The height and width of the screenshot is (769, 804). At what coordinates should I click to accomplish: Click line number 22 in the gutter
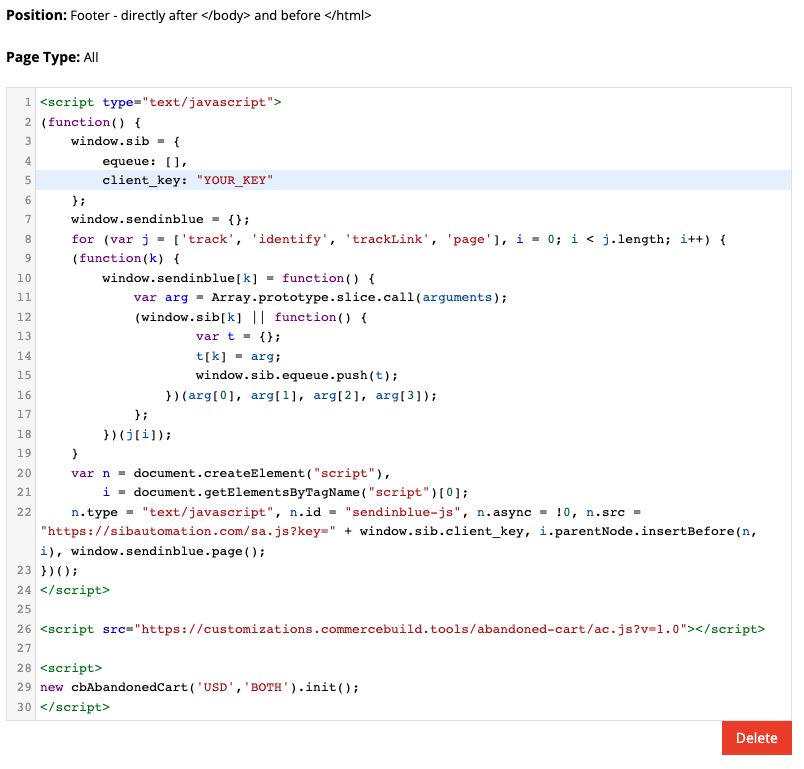(24, 512)
